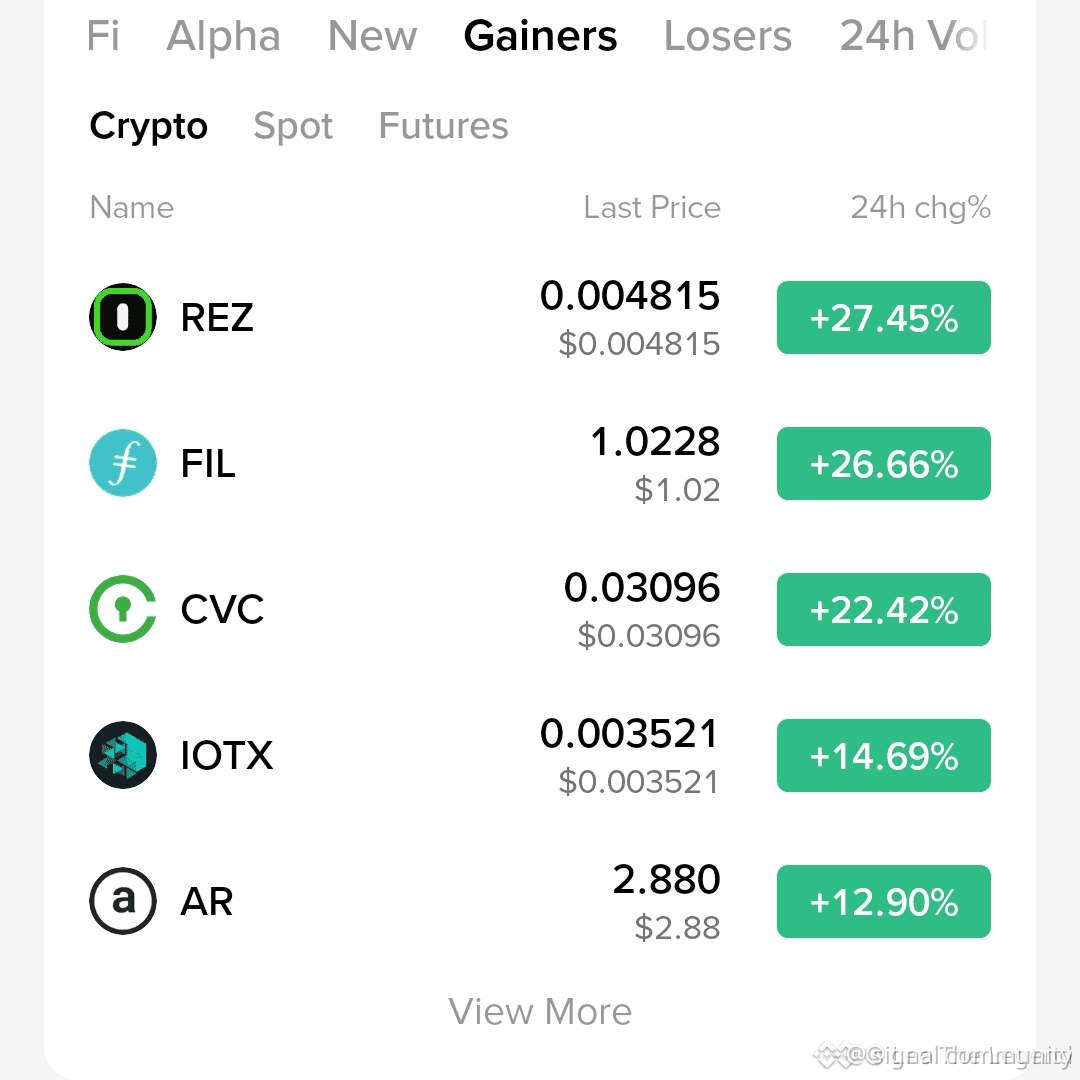Switch to the Futures sub-tab

pyautogui.click(x=444, y=126)
